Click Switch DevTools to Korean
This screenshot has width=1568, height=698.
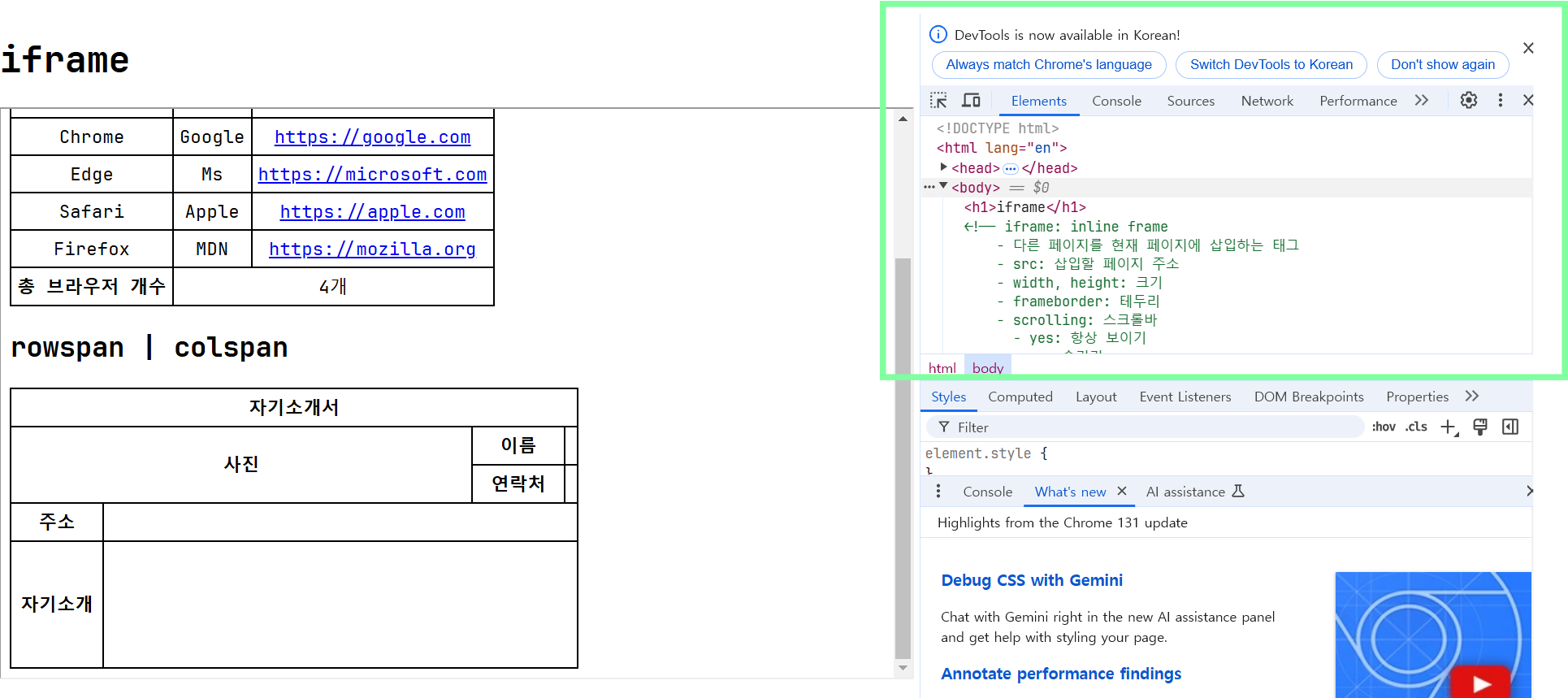pos(1271,65)
